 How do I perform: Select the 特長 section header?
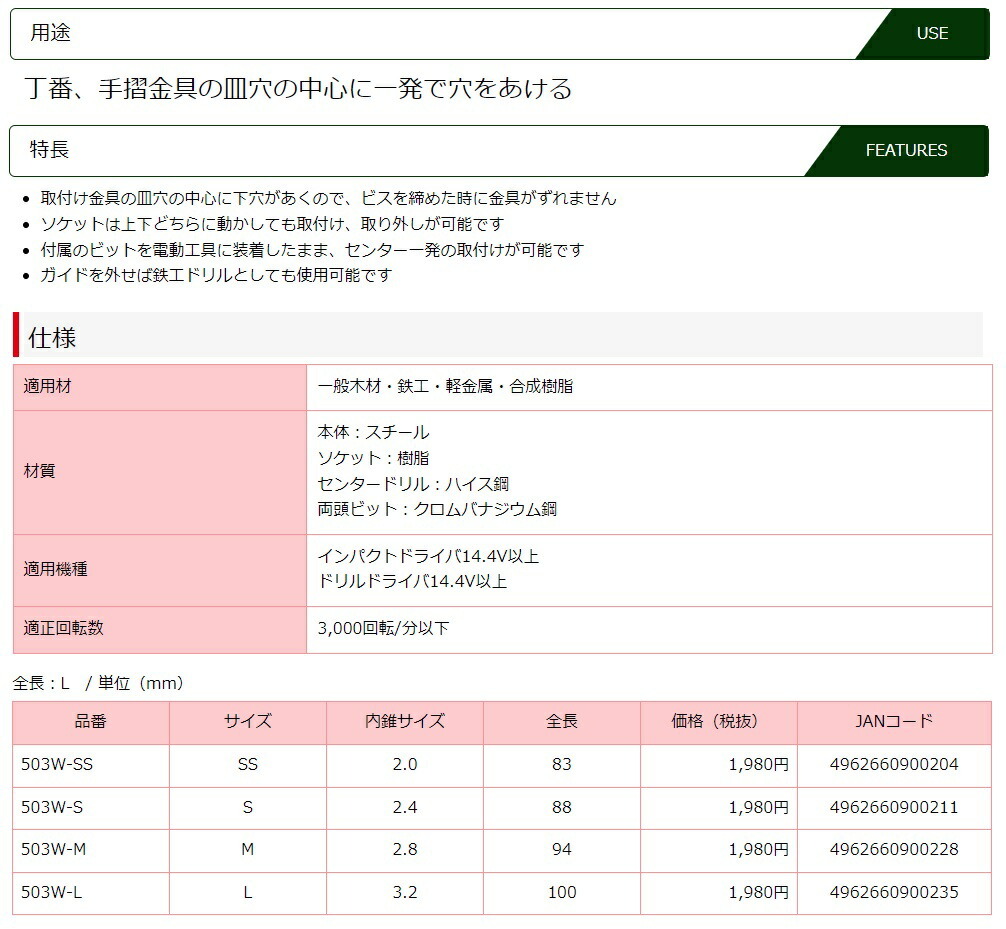[50, 151]
